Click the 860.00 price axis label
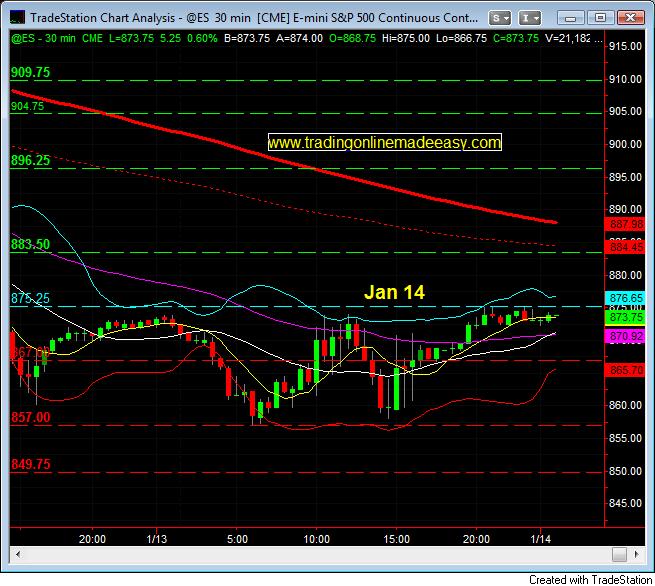Image resolution: width=655 pixels, height=586 pixels. [625, 406]
